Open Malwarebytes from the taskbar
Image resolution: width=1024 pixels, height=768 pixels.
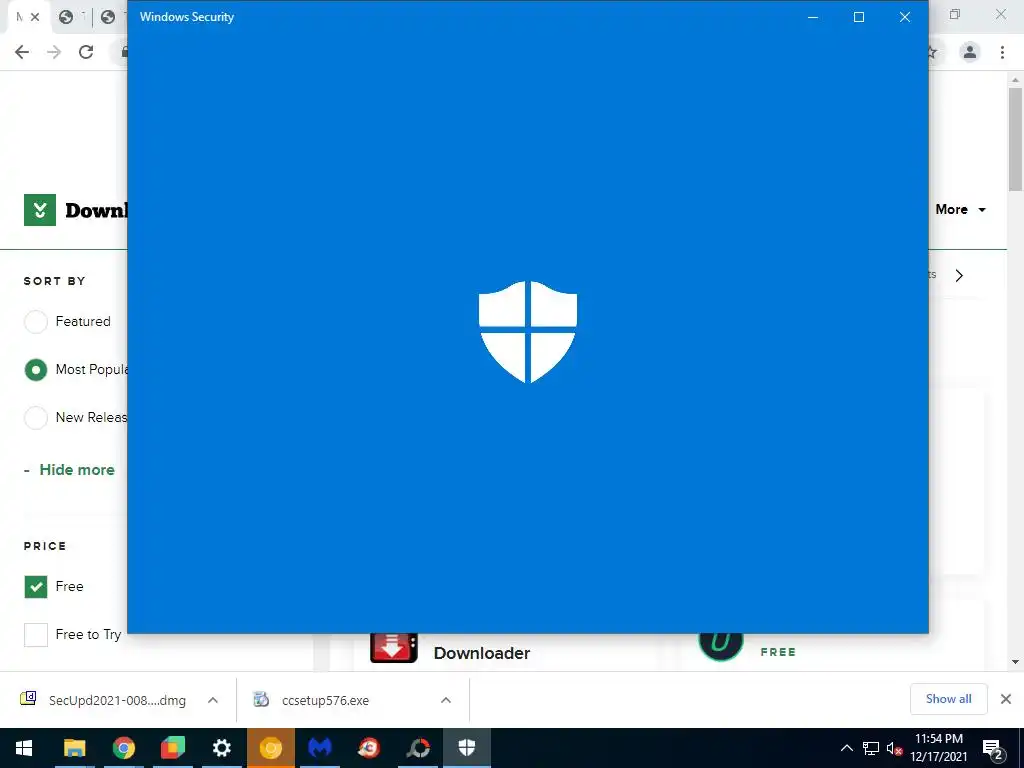click(x=320, y=748)
